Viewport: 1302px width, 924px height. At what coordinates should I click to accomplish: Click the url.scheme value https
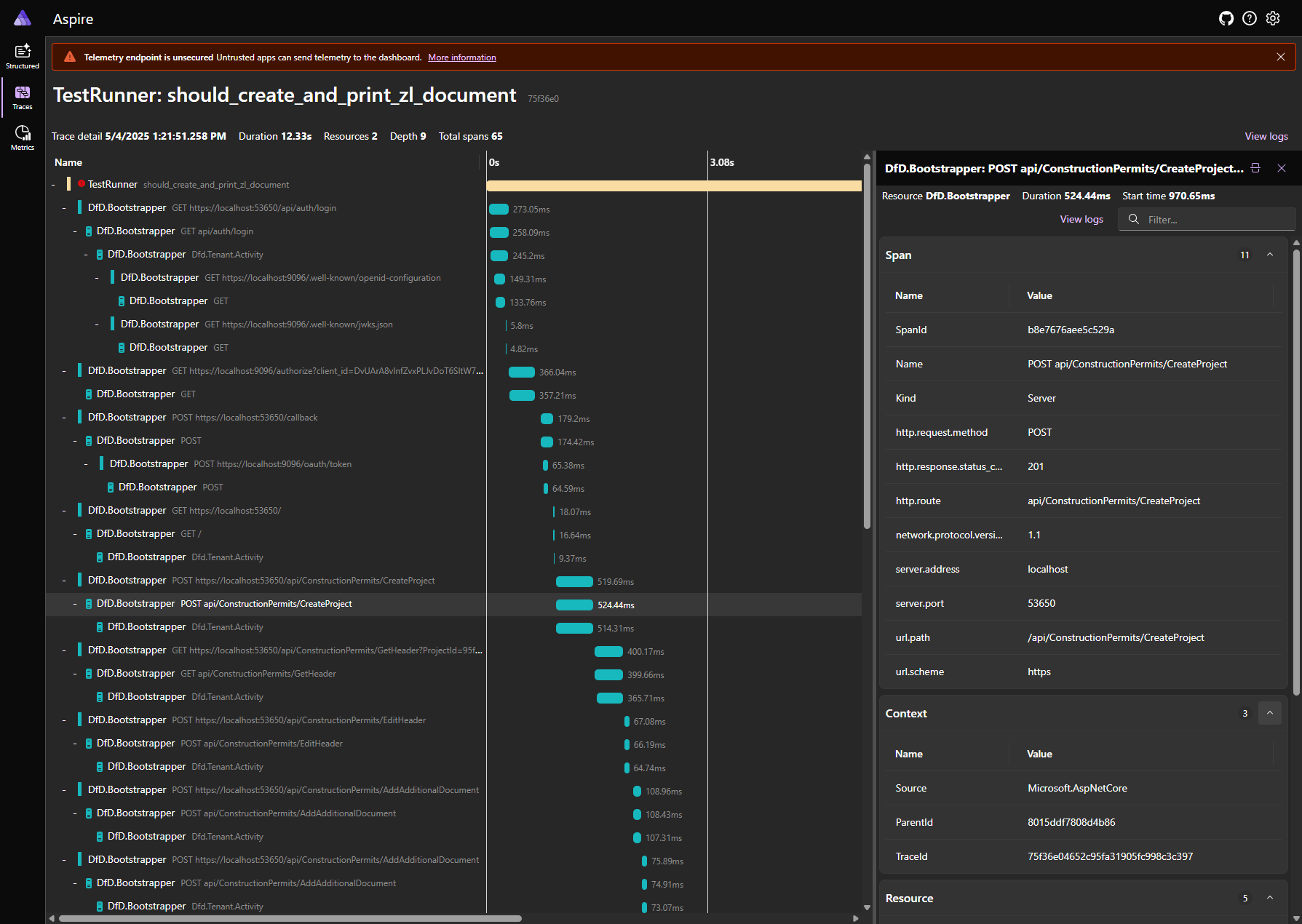[x=1039, y=672]
